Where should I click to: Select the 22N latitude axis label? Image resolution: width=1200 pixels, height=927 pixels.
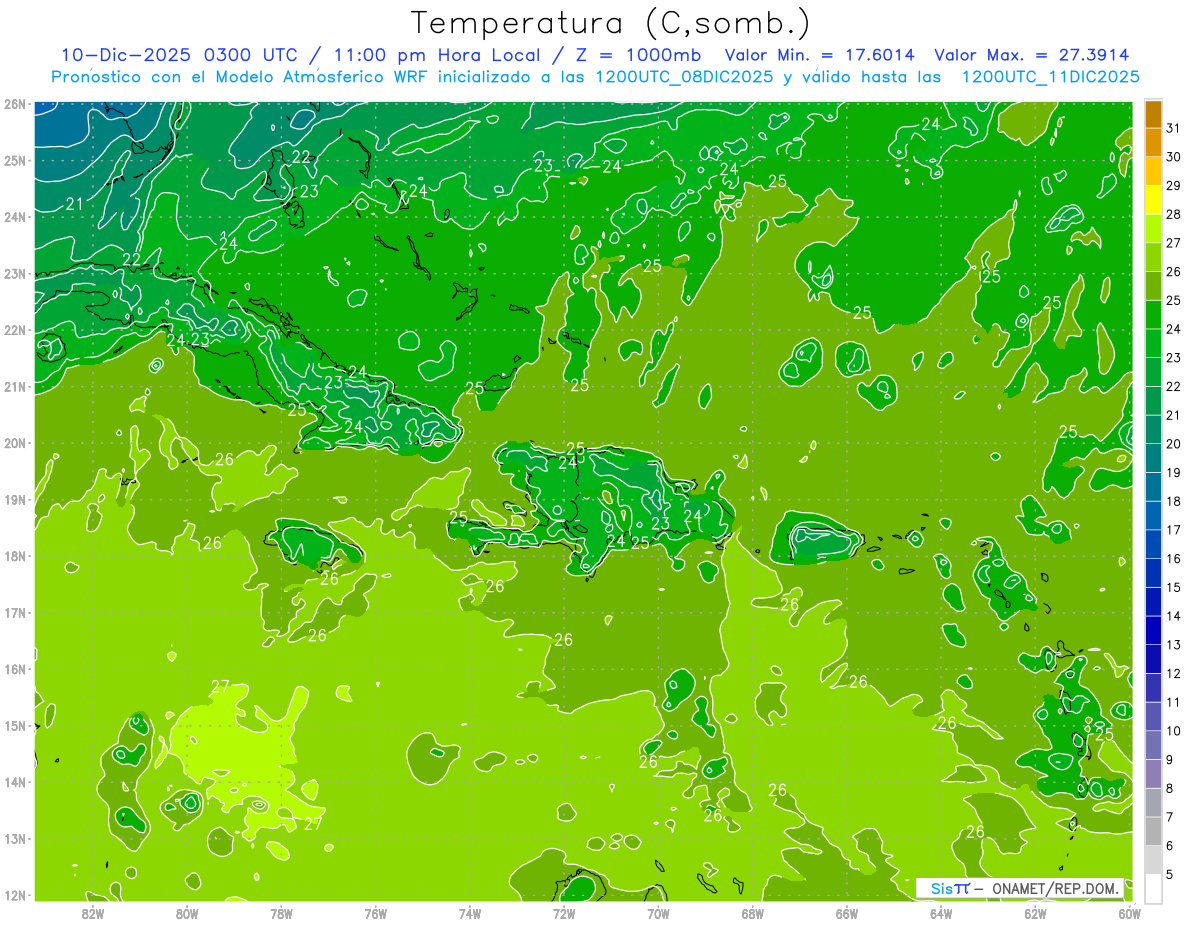(14, 330)
